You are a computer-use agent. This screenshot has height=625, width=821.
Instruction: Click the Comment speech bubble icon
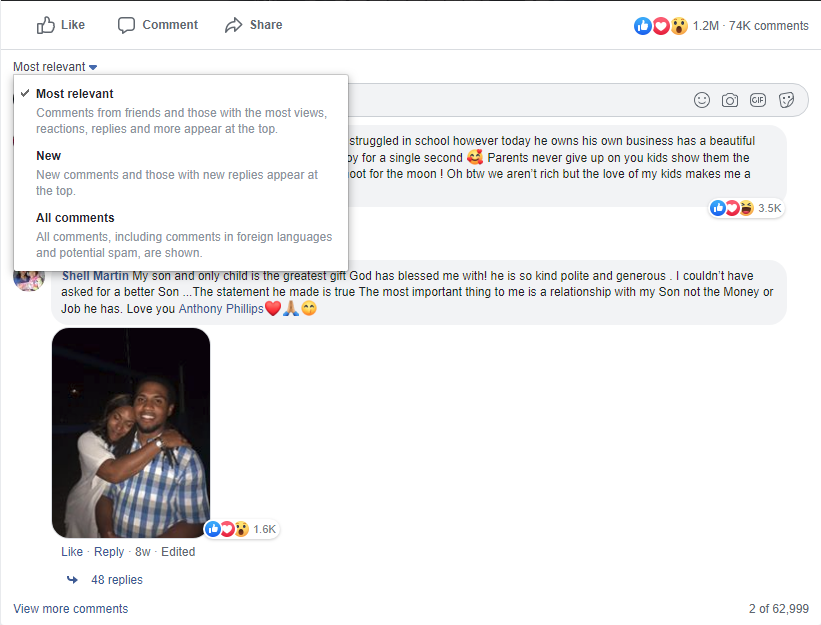click(126, 25)
